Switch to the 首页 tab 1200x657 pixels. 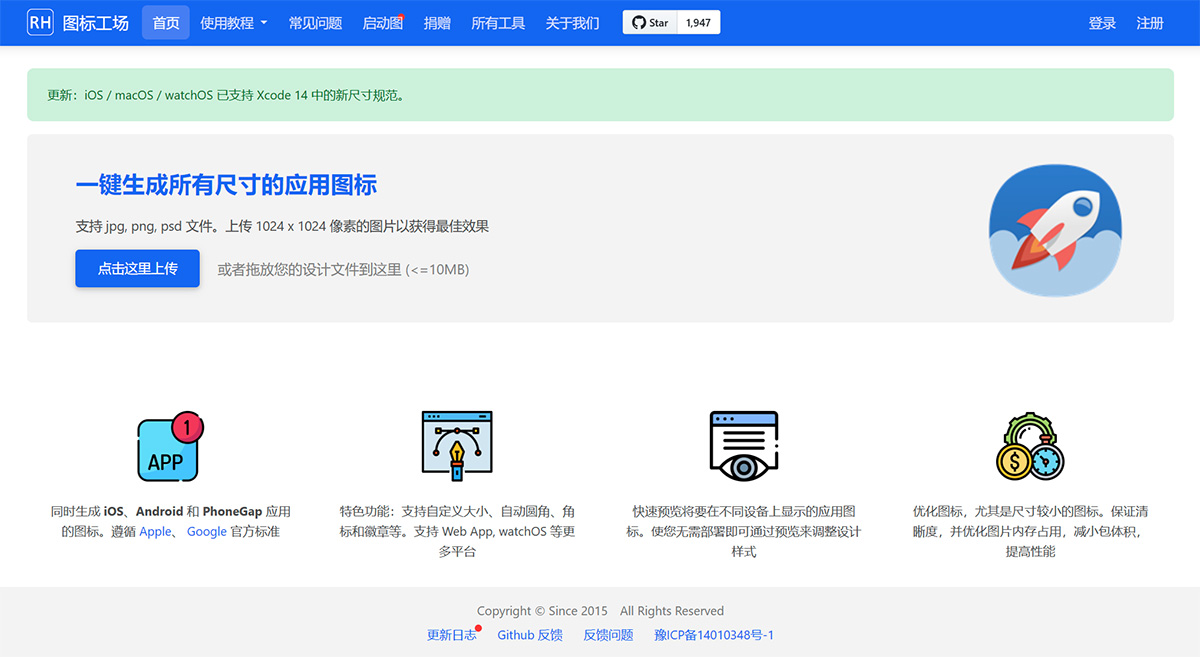(x=165, y=21)
